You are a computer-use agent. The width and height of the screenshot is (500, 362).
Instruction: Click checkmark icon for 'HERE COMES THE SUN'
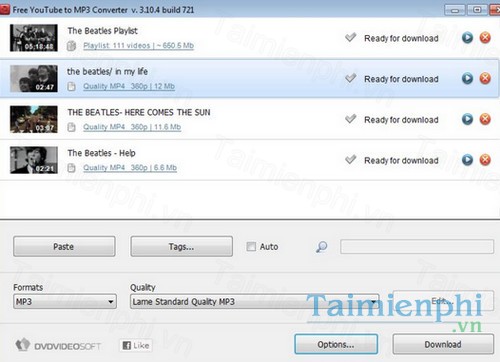coord(350,118)
